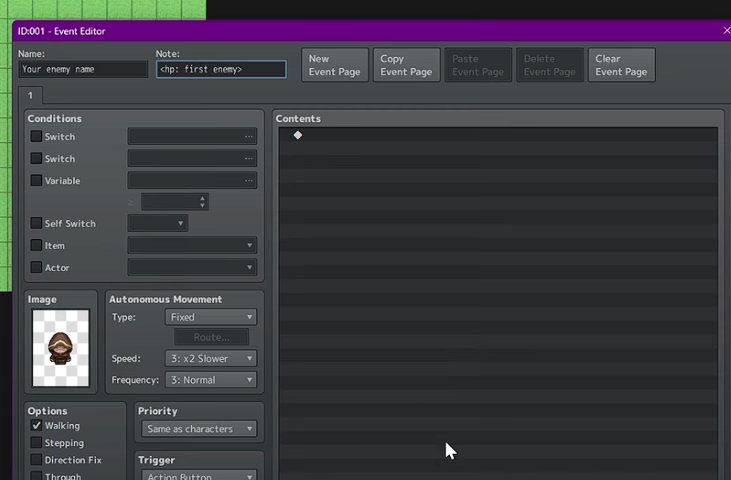The height and width of the screenshot is (480, 731).
Task: Click the hooded character sprite image
Action: click(61, 348)
